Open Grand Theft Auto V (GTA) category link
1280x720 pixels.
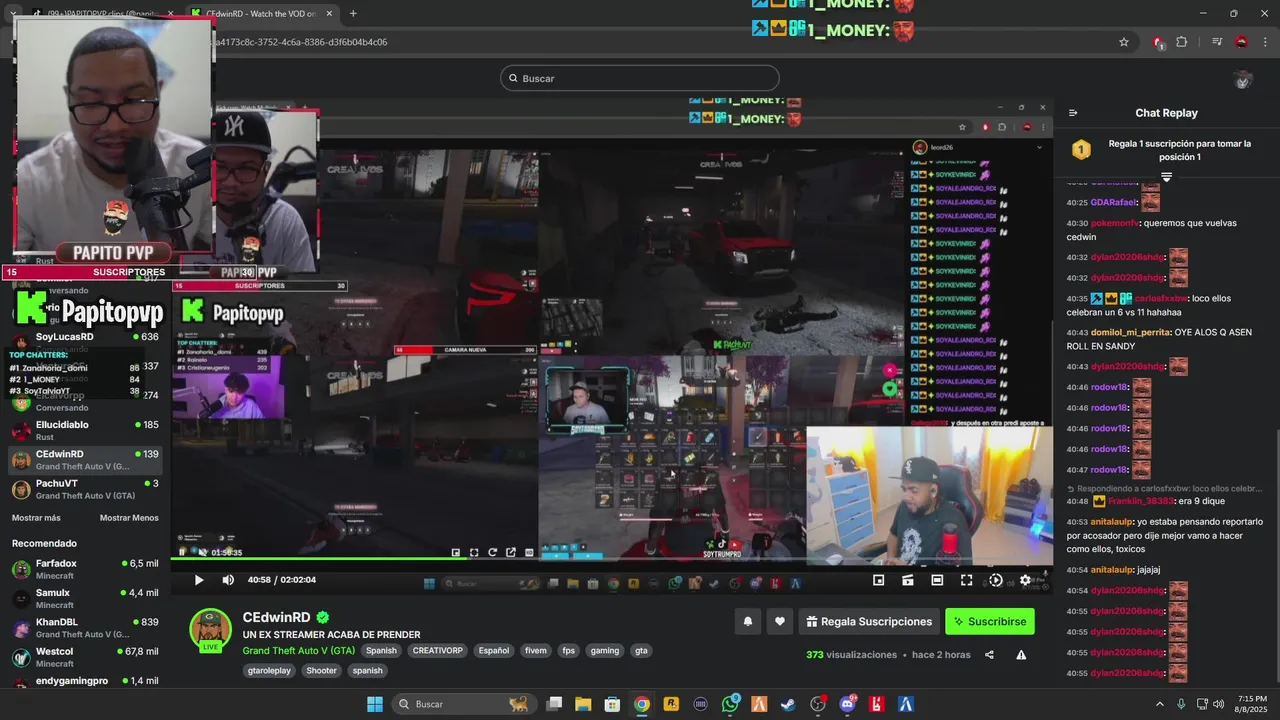(x=298, y=650)
